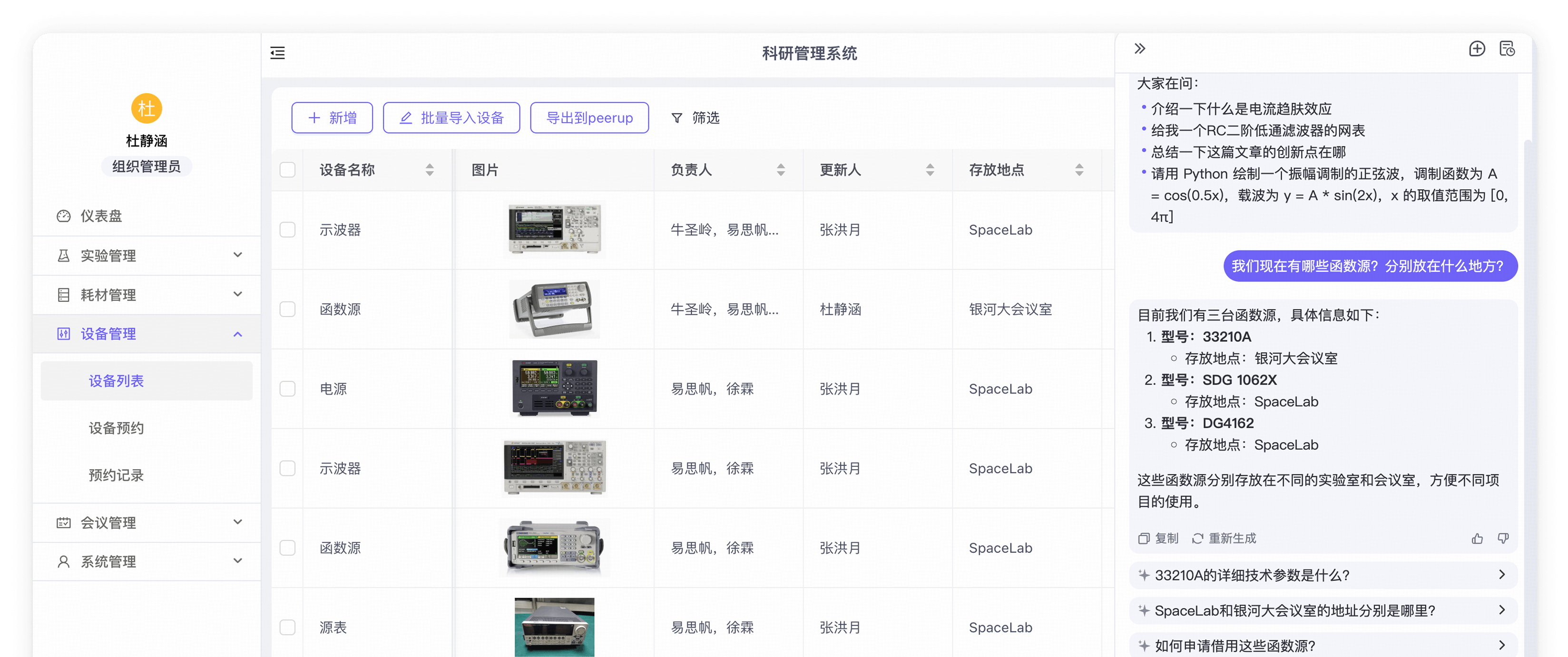This screenshot has height=657, width=1568.
Task: Open the 仪表盘 menu item
Action: pyautogui.click(x=147, y=216)
